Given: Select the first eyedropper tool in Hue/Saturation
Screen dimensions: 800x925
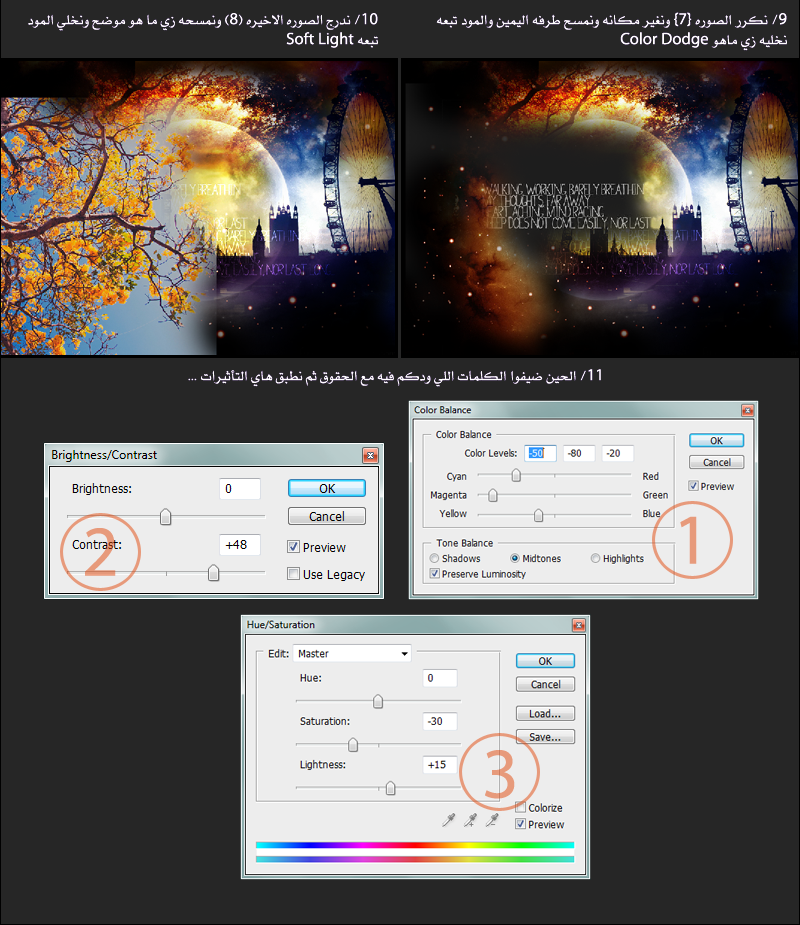Looking at the screenshot, I should (449, 820).
